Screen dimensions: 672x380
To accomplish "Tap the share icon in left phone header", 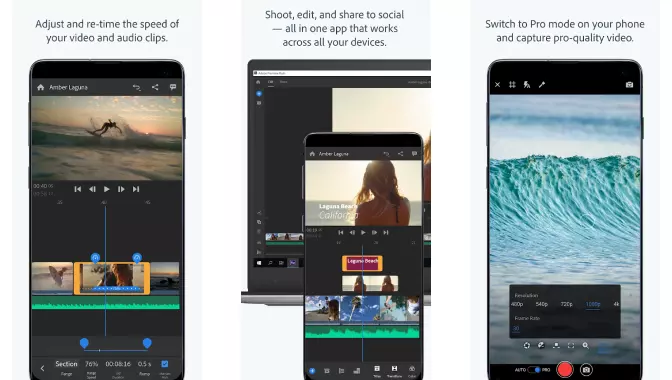I will pyautogui.click(x=155, y=87).
